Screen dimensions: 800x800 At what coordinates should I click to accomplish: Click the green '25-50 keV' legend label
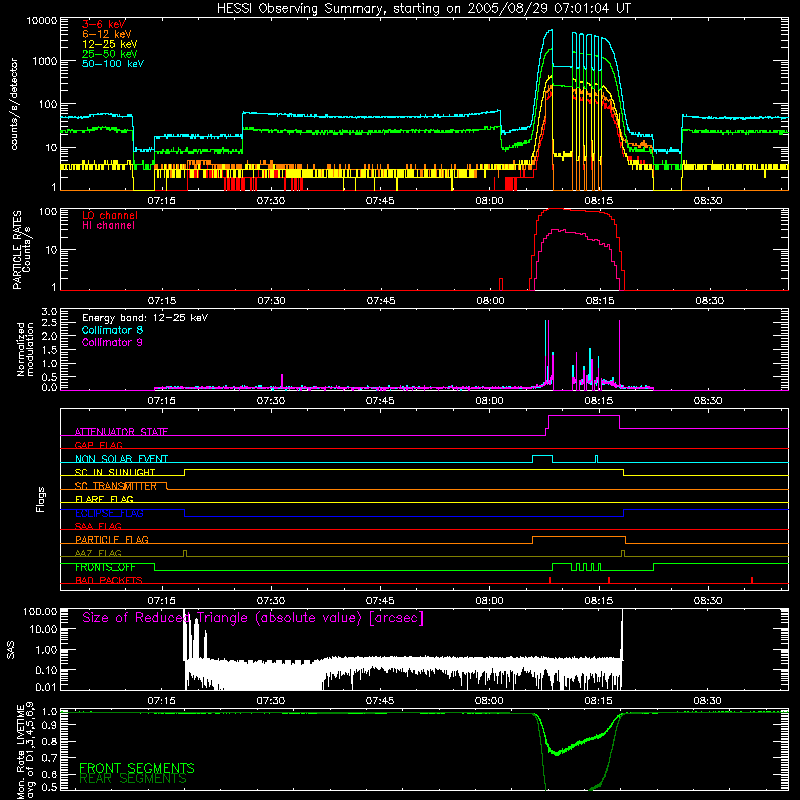click(110, 54)
